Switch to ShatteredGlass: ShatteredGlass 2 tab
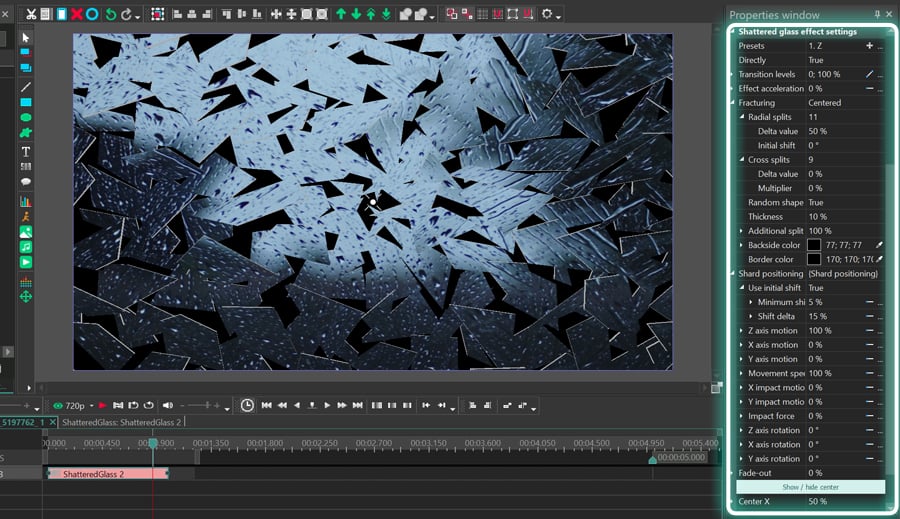The width and height of the screenshot is (900, 519). coord(122,422)
